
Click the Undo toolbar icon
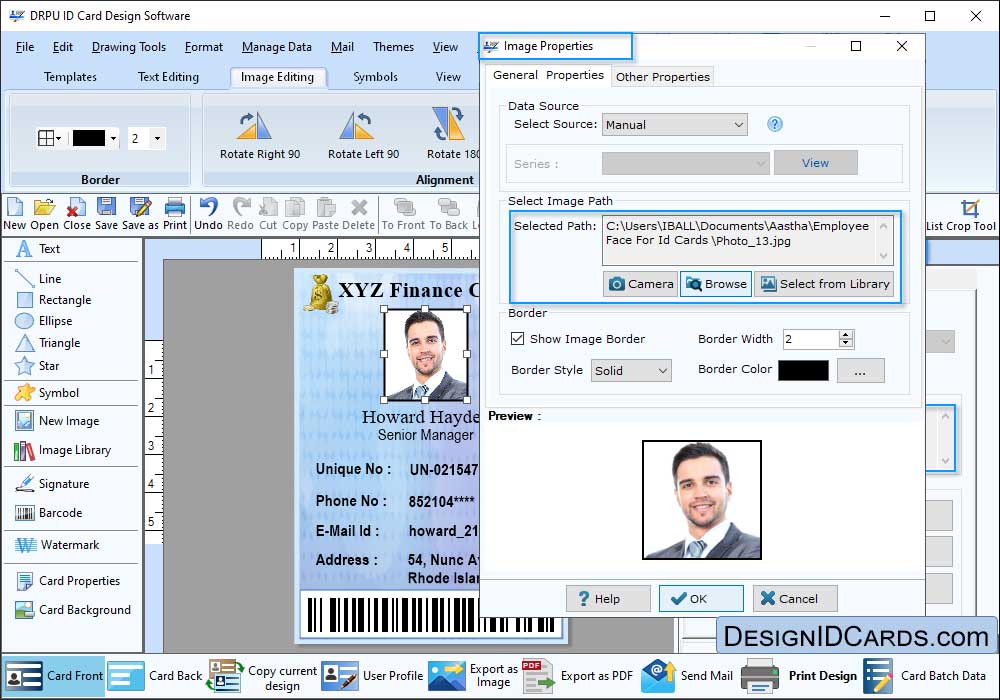[x=208, y=207]
